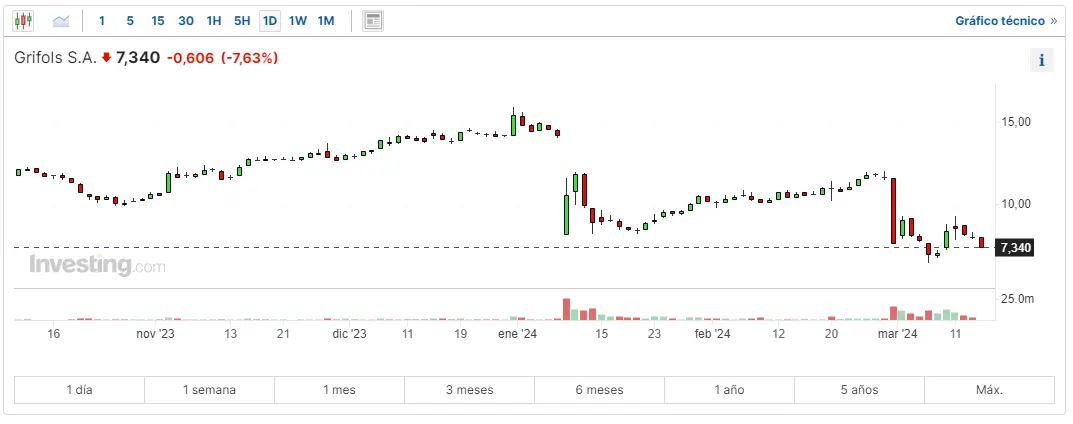The width and height of the screenshot is (1073, 424).
Task: Click the feb '24 date axis label
Action: (712, 334)
